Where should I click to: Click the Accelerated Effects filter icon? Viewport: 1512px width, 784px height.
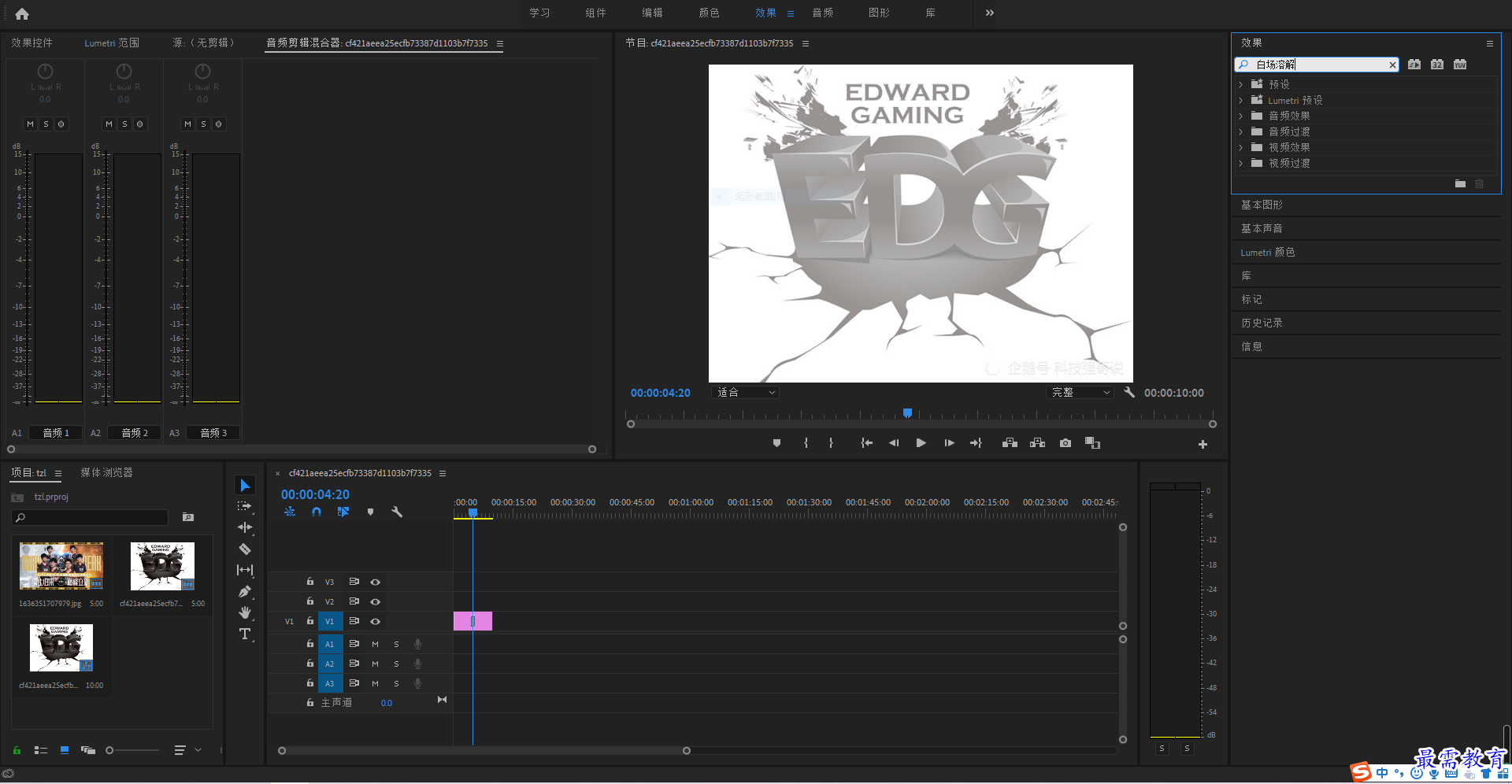coord(1414,65)
